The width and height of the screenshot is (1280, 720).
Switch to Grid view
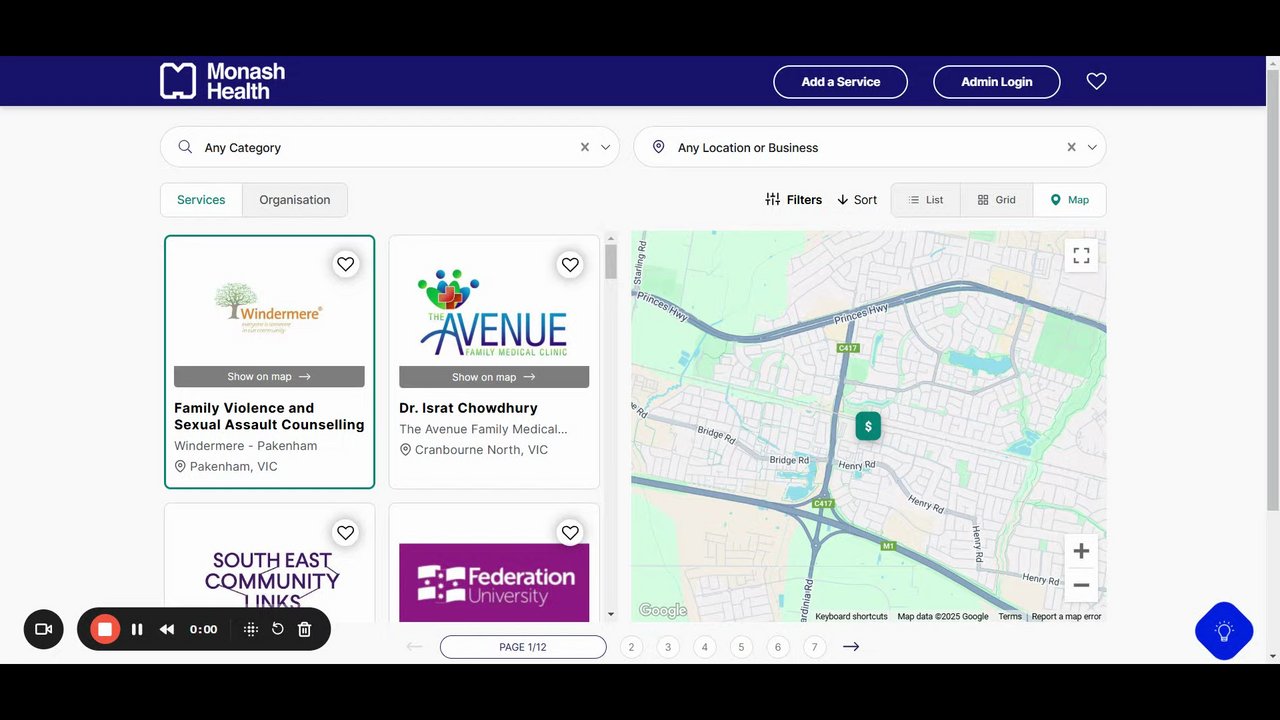(997, 200)
